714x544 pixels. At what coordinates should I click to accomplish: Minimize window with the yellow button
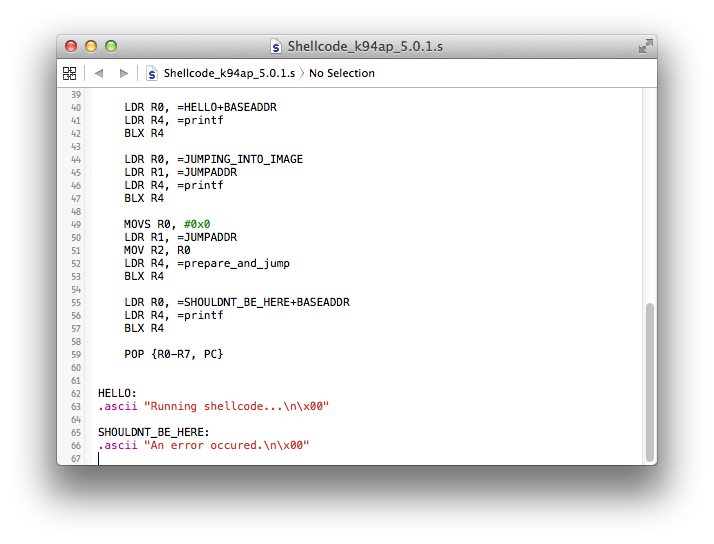pos(91,46)
